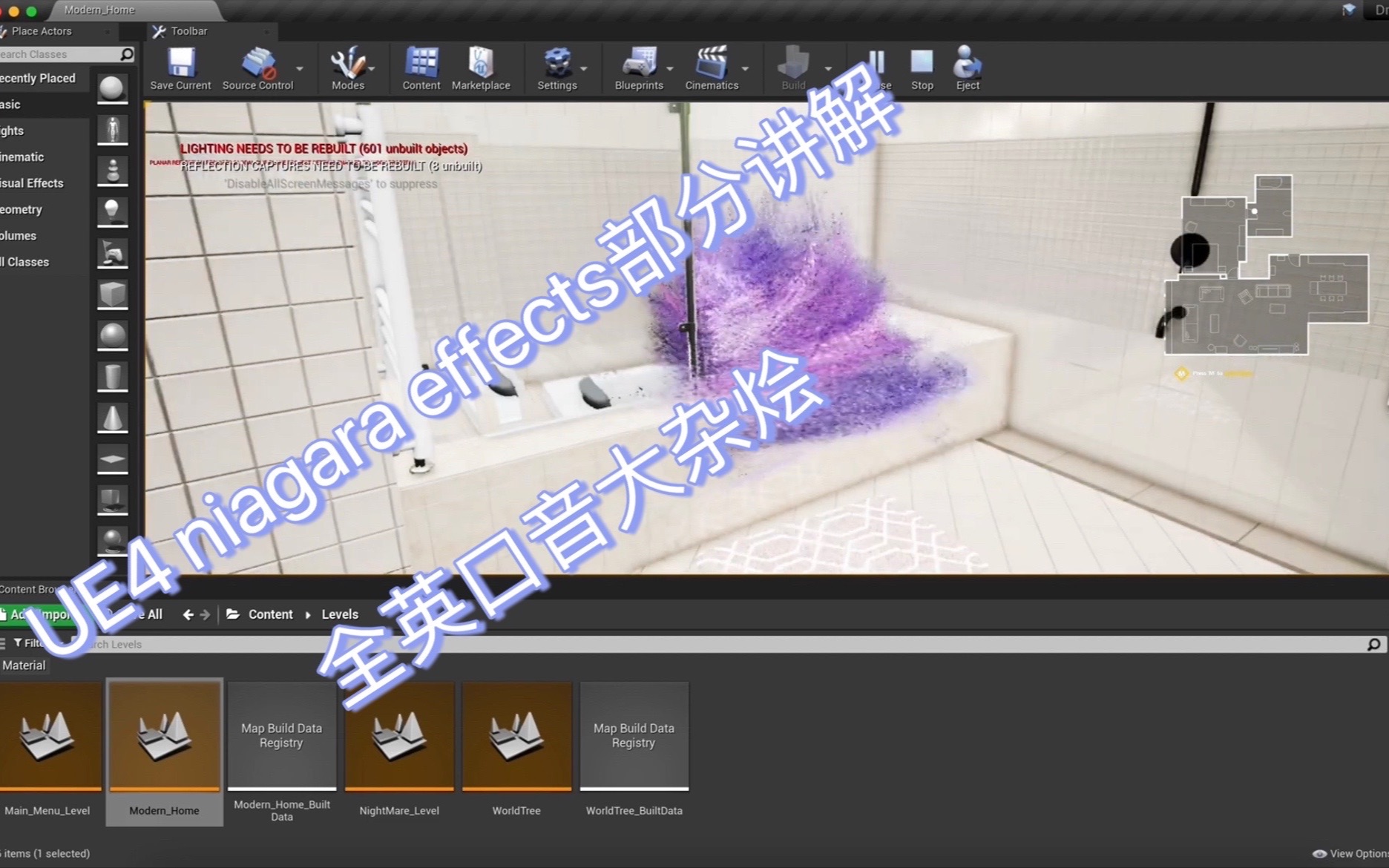
Task: Eject from the current play session
Action: coord(966,67)
